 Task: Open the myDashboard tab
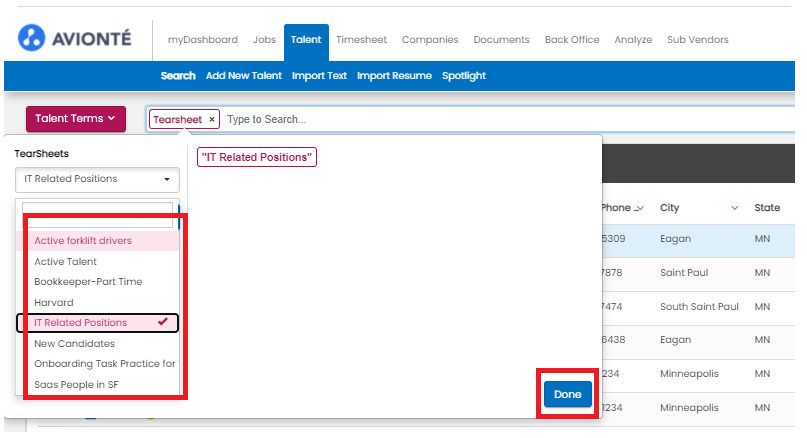203,40
